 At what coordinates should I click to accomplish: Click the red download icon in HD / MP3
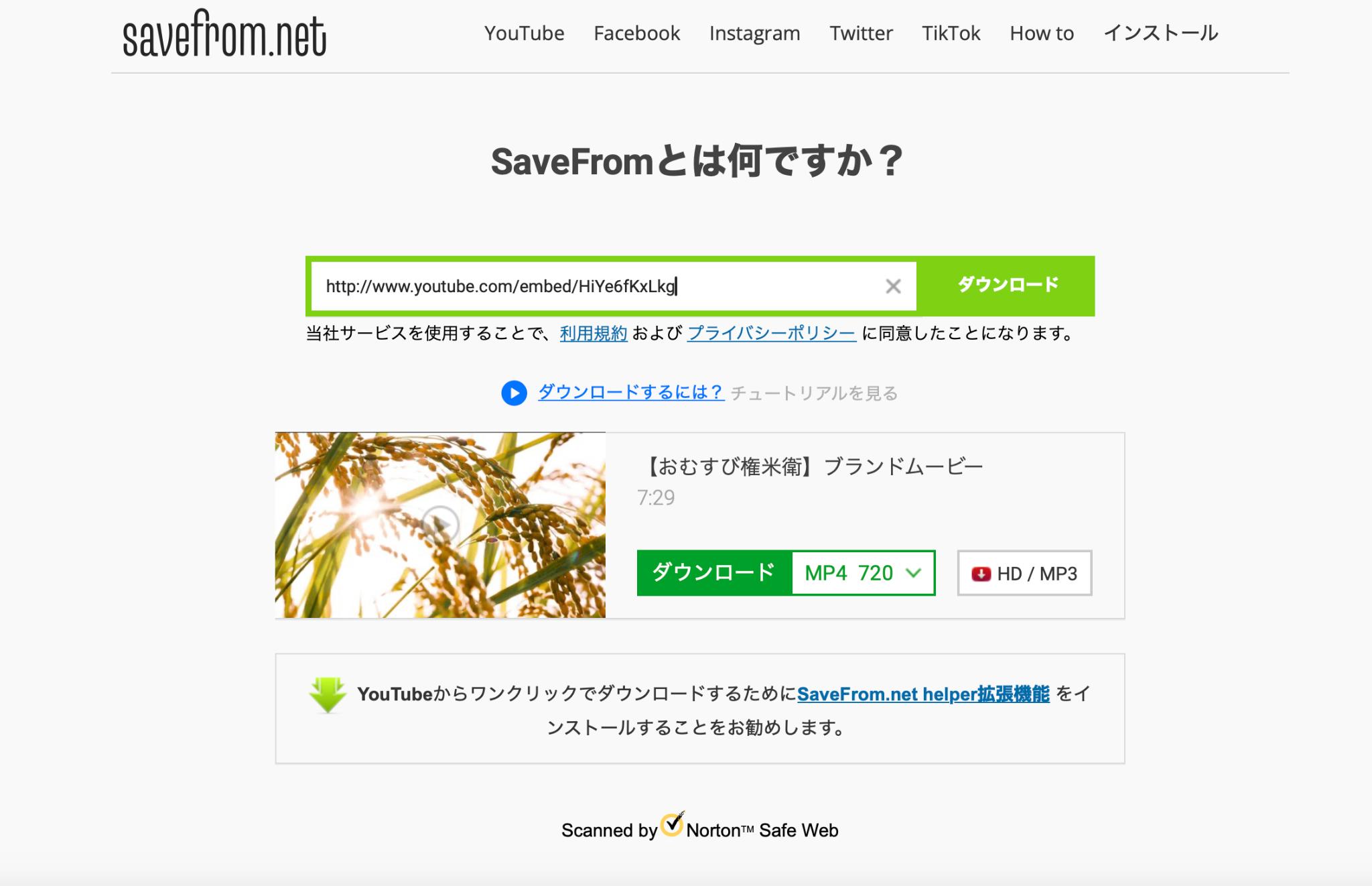[x=981, y=574]
